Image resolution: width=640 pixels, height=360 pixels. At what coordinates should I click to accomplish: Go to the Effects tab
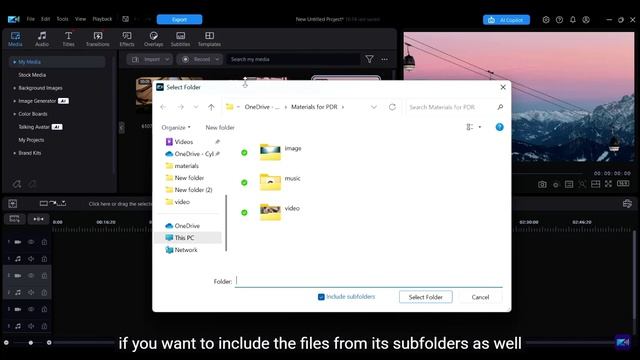127,39
